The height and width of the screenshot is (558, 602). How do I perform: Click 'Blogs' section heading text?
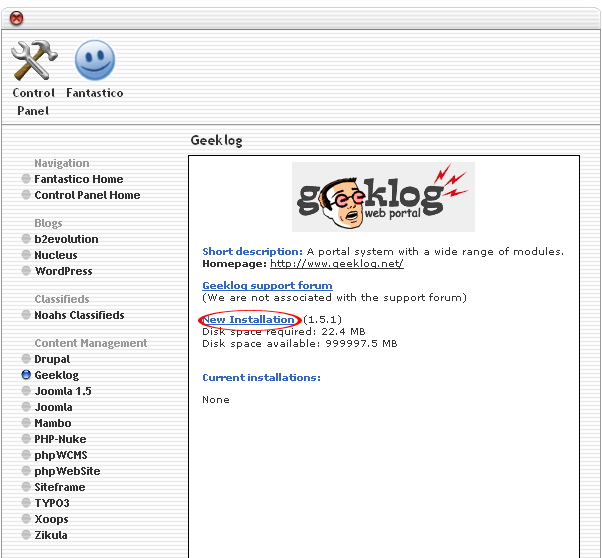point(48,223)
